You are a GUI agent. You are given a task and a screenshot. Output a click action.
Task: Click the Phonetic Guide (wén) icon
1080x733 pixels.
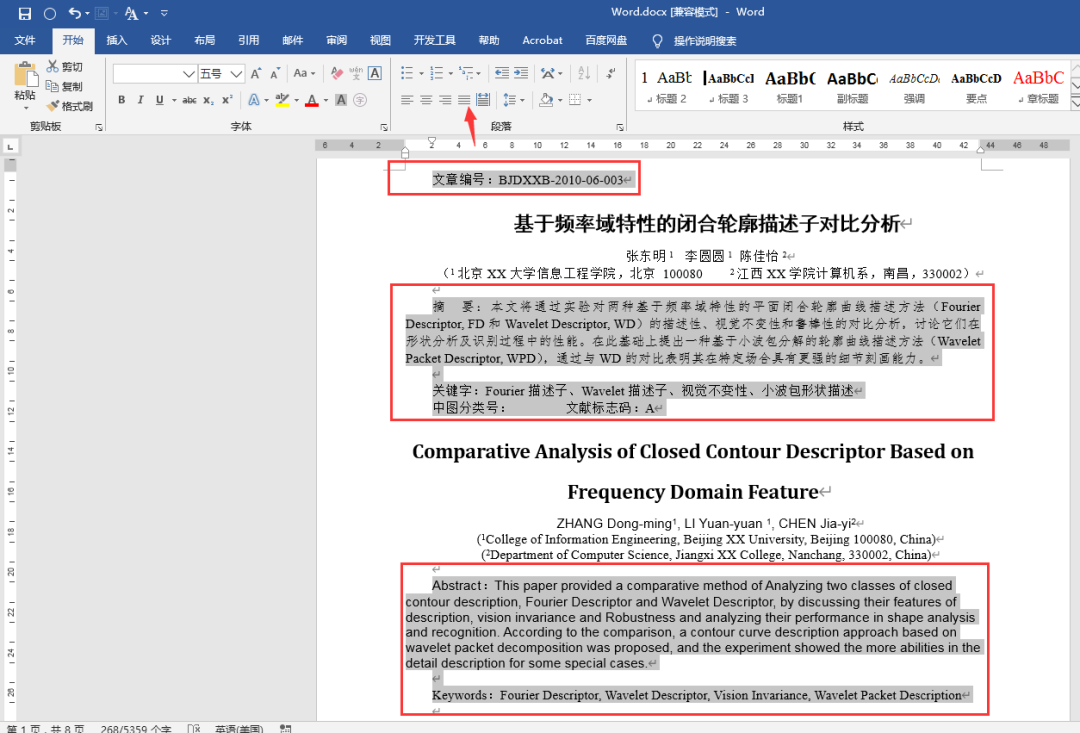tap(355, 73)
